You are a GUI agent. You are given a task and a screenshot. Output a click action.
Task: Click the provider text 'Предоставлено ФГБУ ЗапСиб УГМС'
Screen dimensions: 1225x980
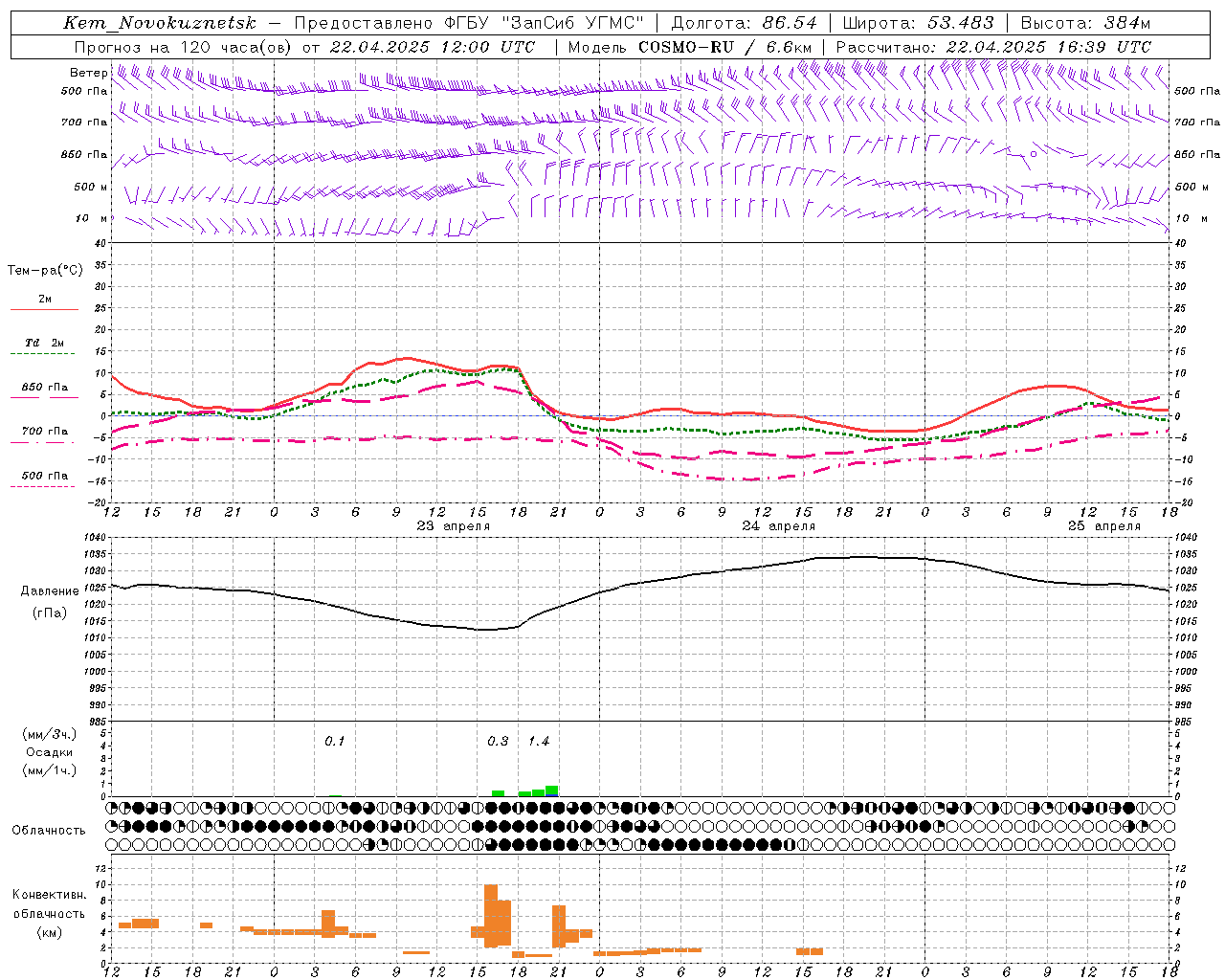click(x=469, y=23)
